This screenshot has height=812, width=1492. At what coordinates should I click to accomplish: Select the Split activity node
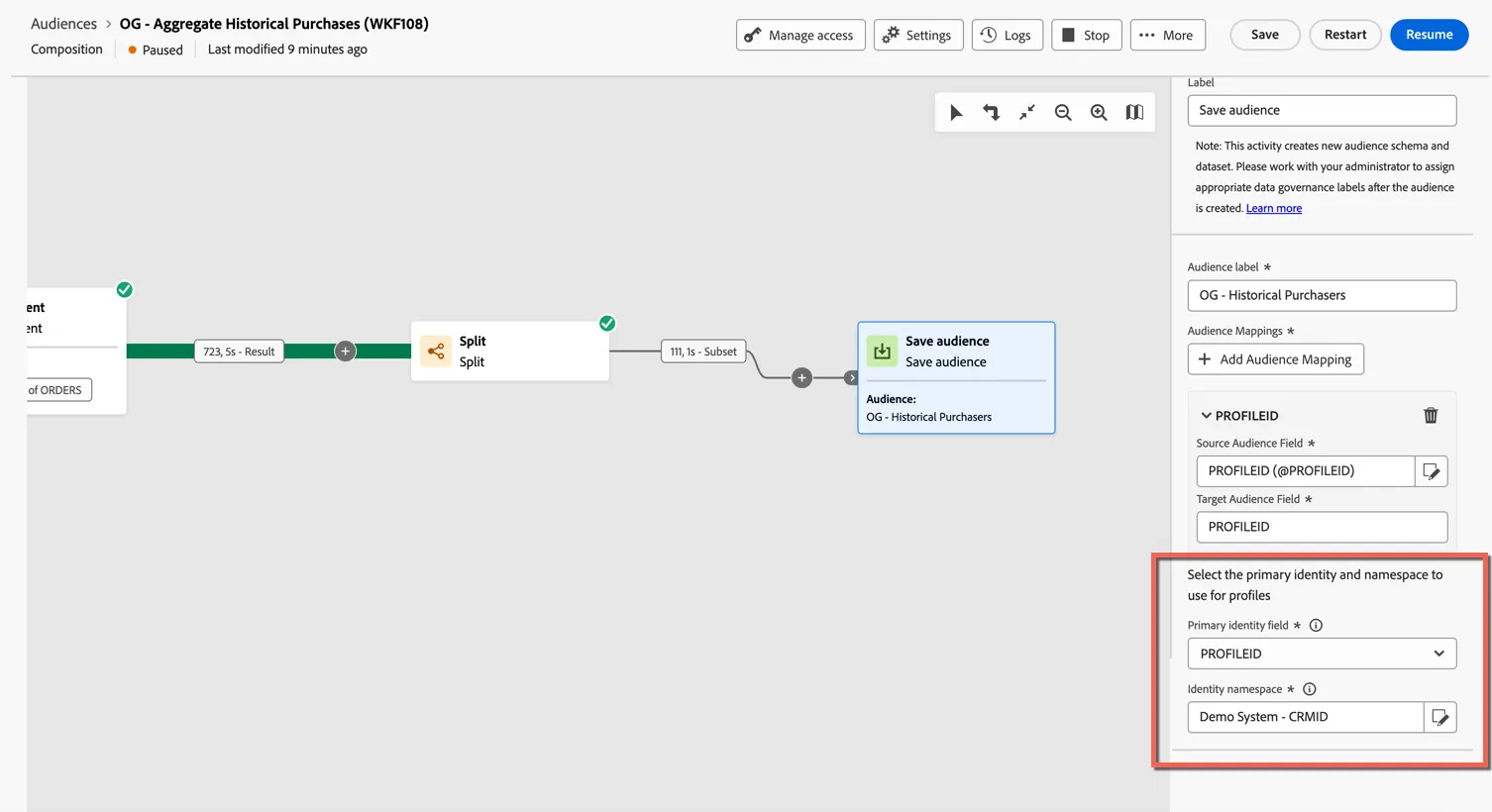pos(510,352)
